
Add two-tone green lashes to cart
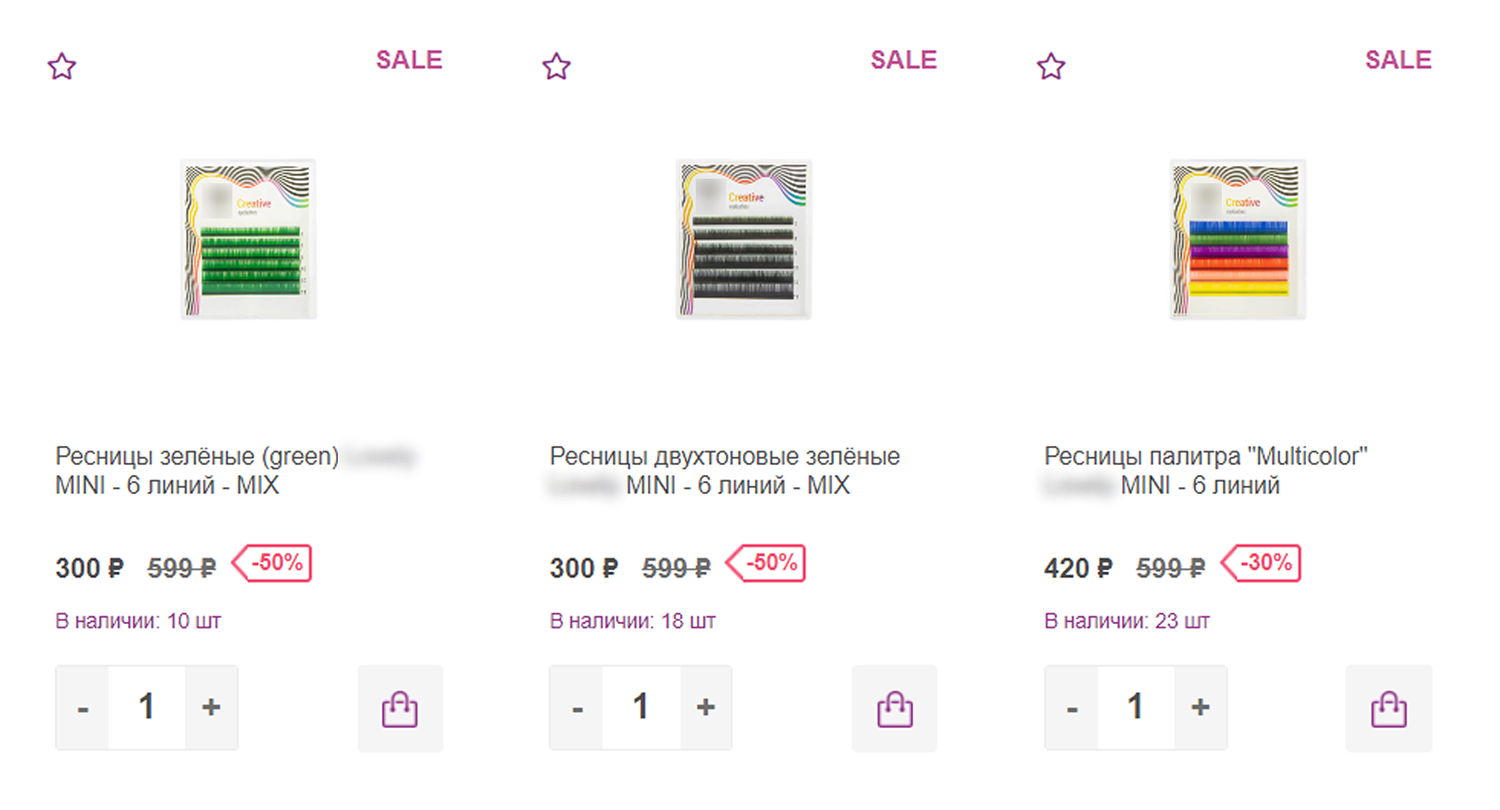point(894,708)
